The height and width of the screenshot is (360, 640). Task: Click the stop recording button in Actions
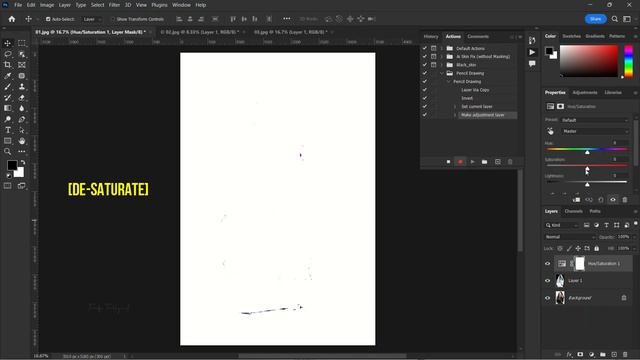[x=448, y=162]
